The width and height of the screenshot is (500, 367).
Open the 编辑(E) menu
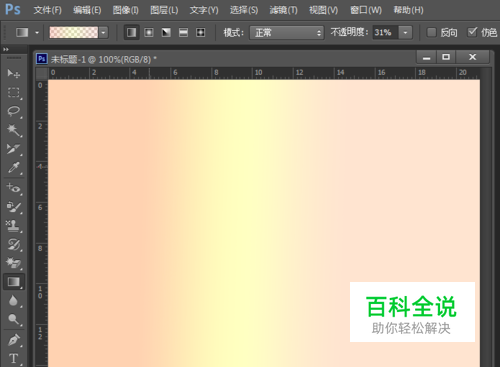click(87, 10)
